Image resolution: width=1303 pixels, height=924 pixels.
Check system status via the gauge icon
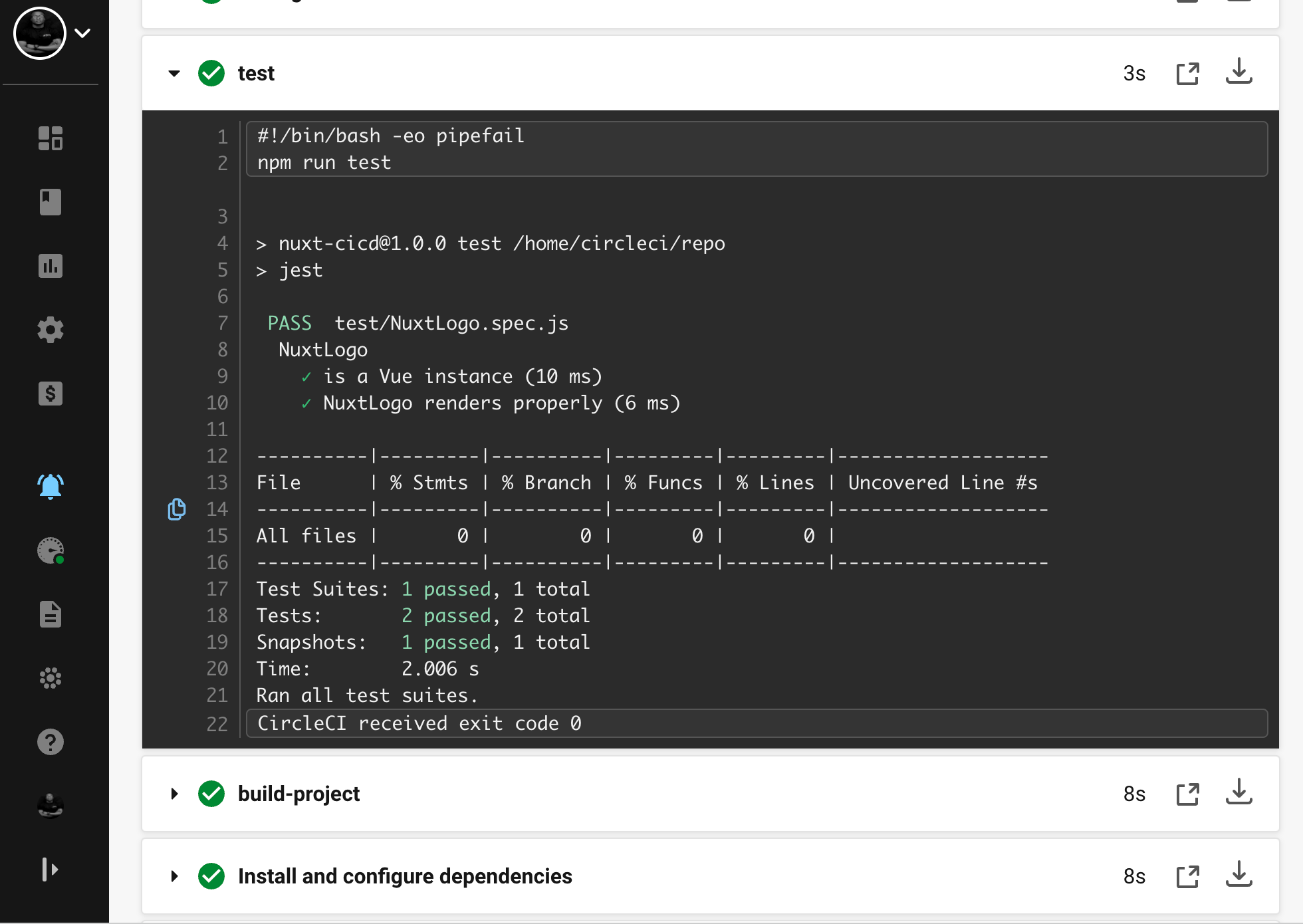51,550
